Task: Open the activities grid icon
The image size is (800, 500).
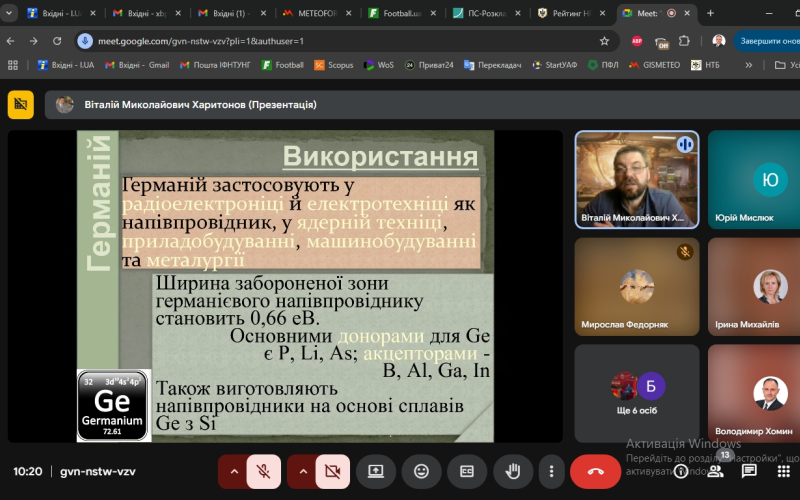Action: [784, 471]
